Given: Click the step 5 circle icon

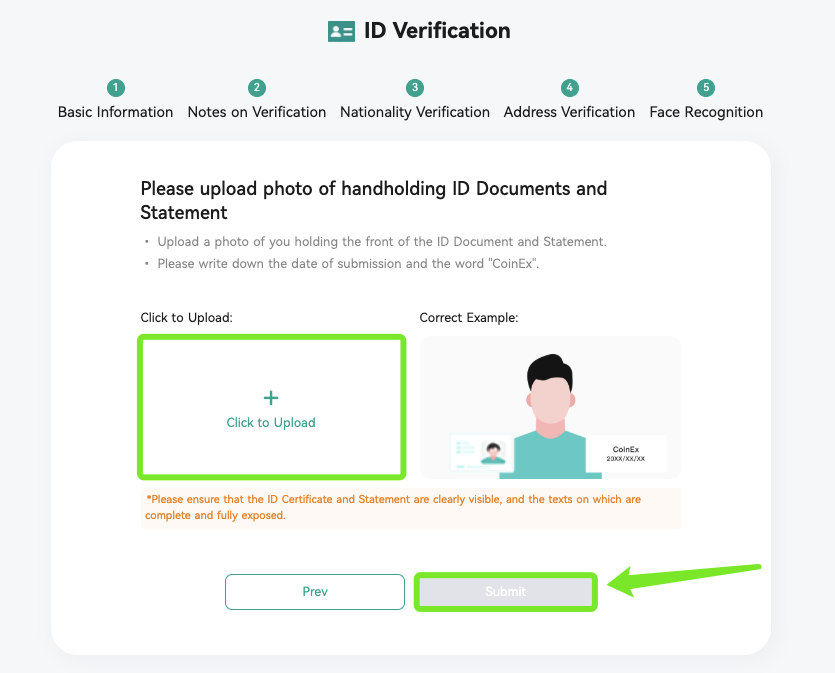Looking at the screenshot, I should point(706,88).
